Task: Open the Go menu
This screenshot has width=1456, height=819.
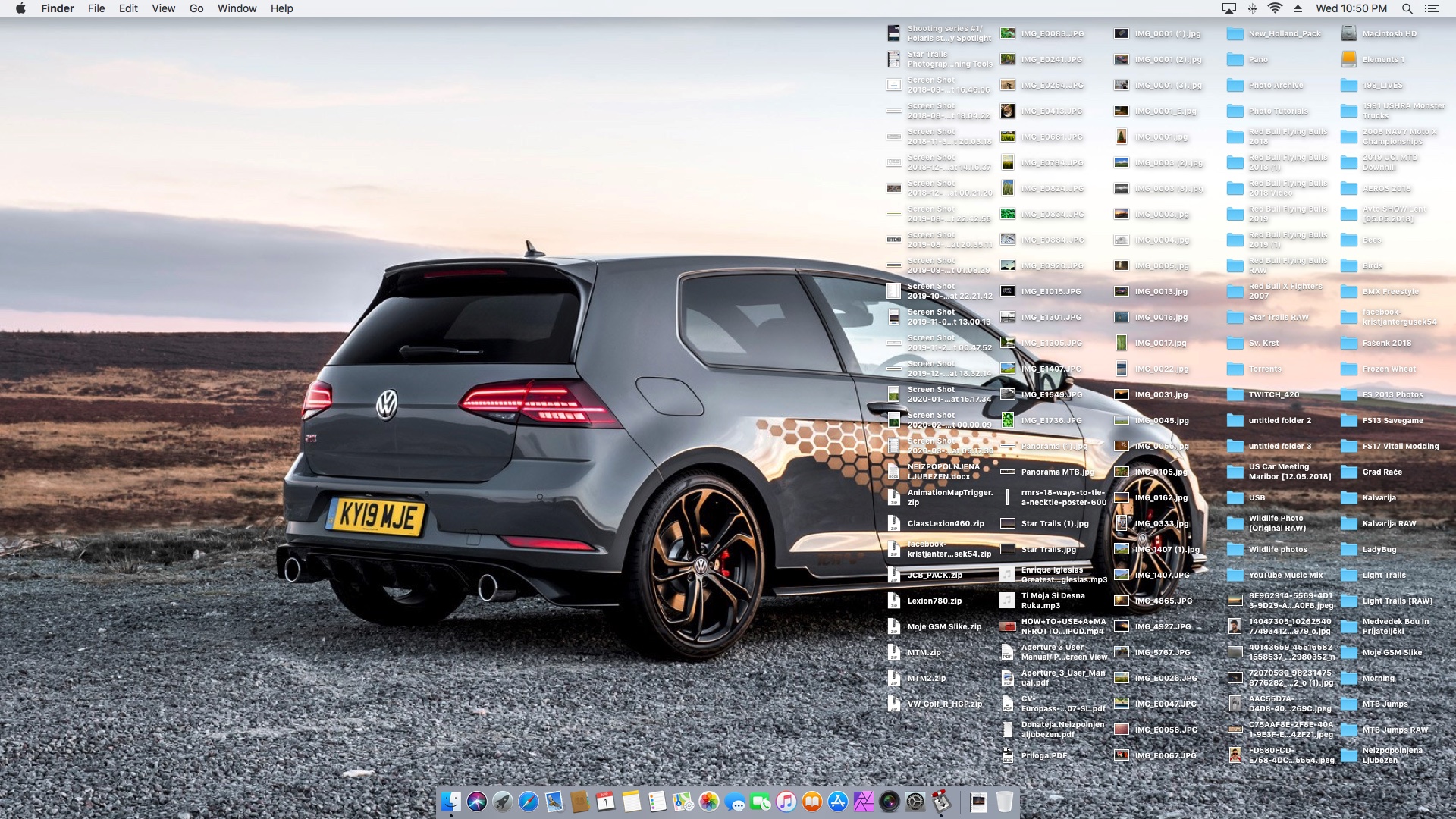Action: point(196,8)
